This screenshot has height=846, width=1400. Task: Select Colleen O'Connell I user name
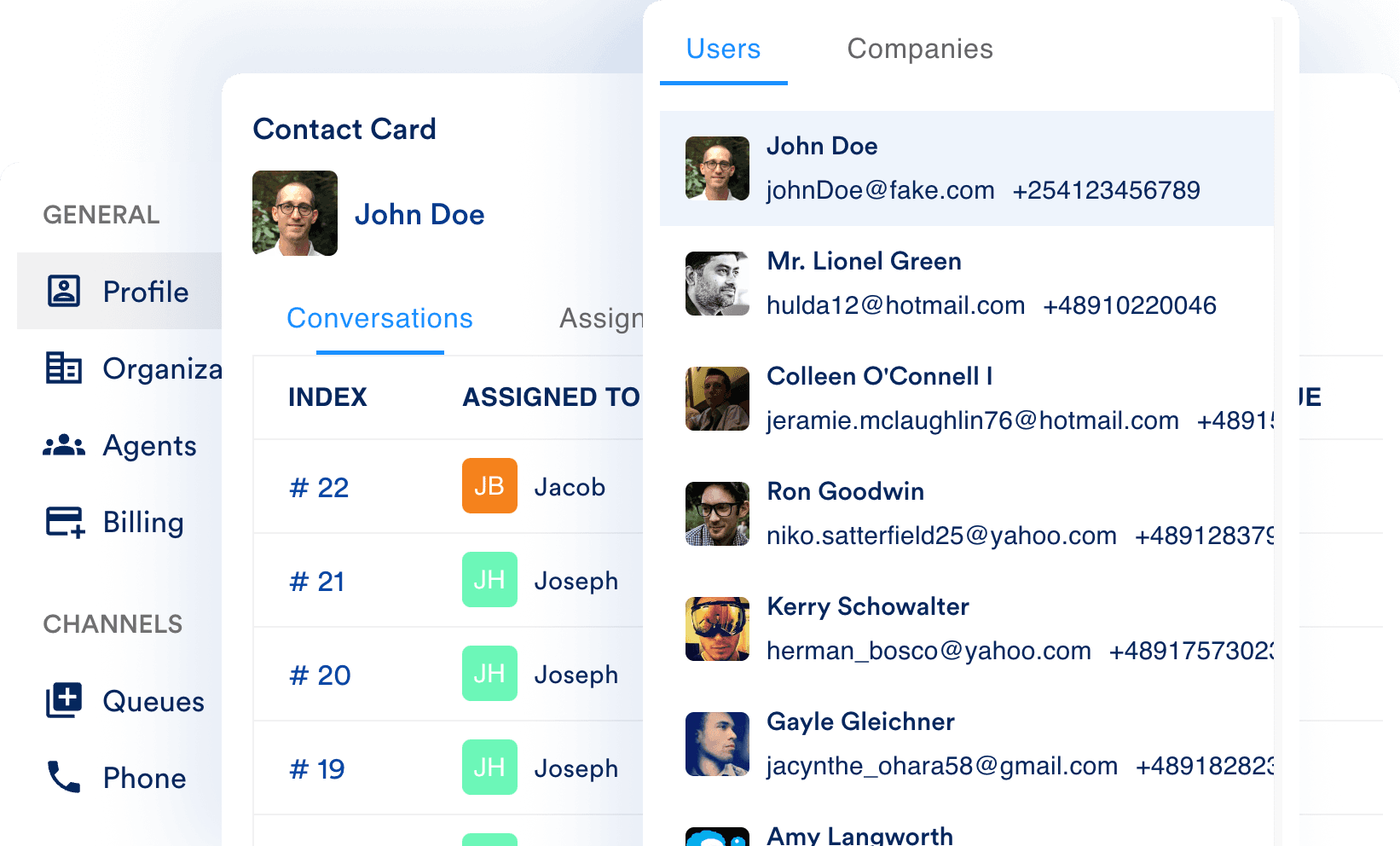(879, 376)
